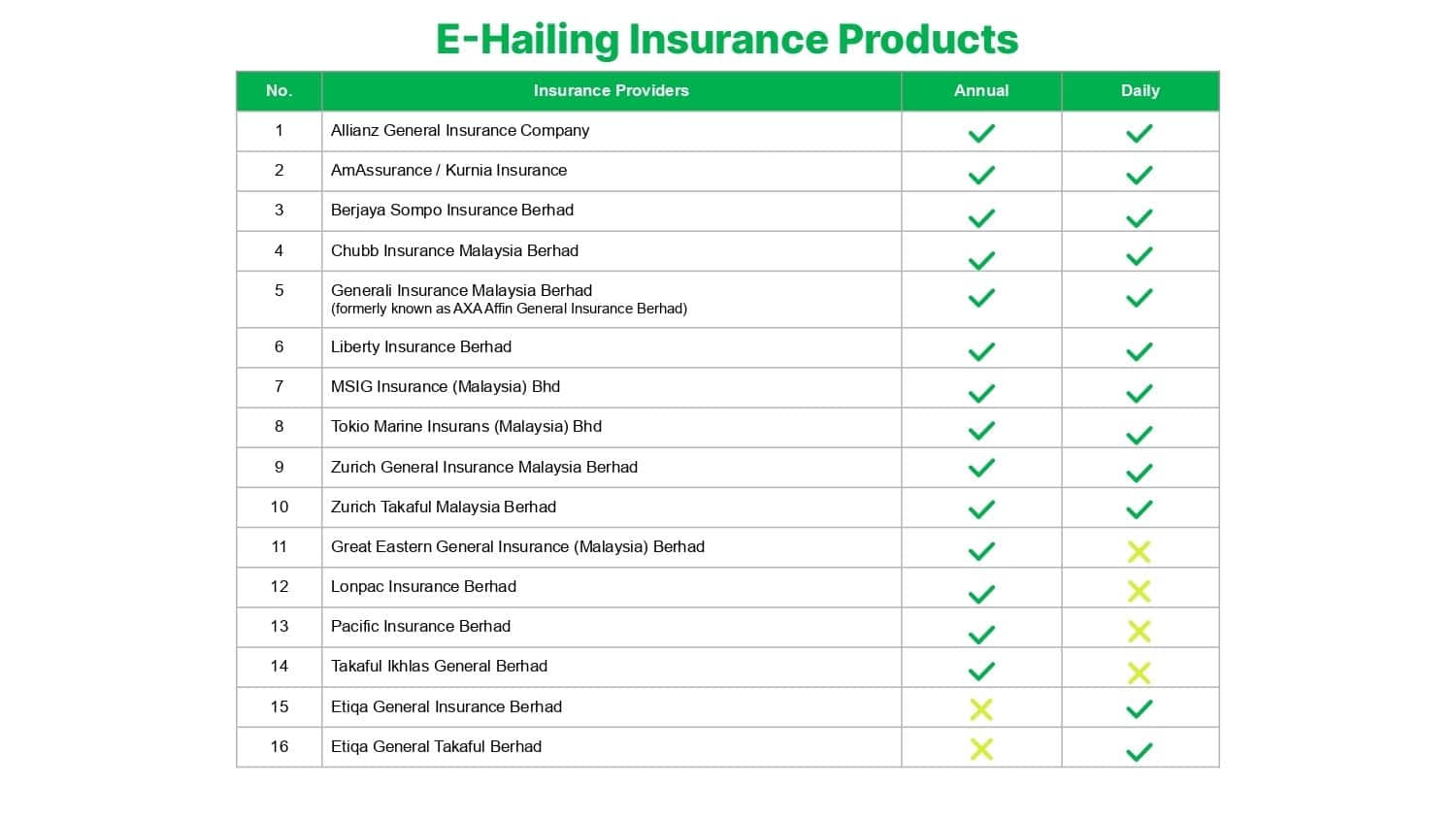Select the Daily column header
The image size is (1456, 819).
[1141, 90]
